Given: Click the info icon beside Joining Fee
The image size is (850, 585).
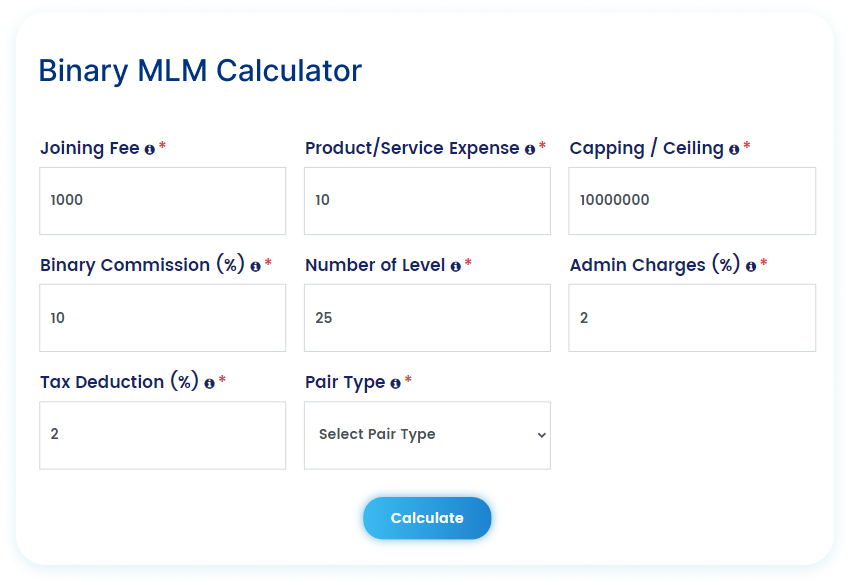Looking at the screenshot, I should coord(150,150).
